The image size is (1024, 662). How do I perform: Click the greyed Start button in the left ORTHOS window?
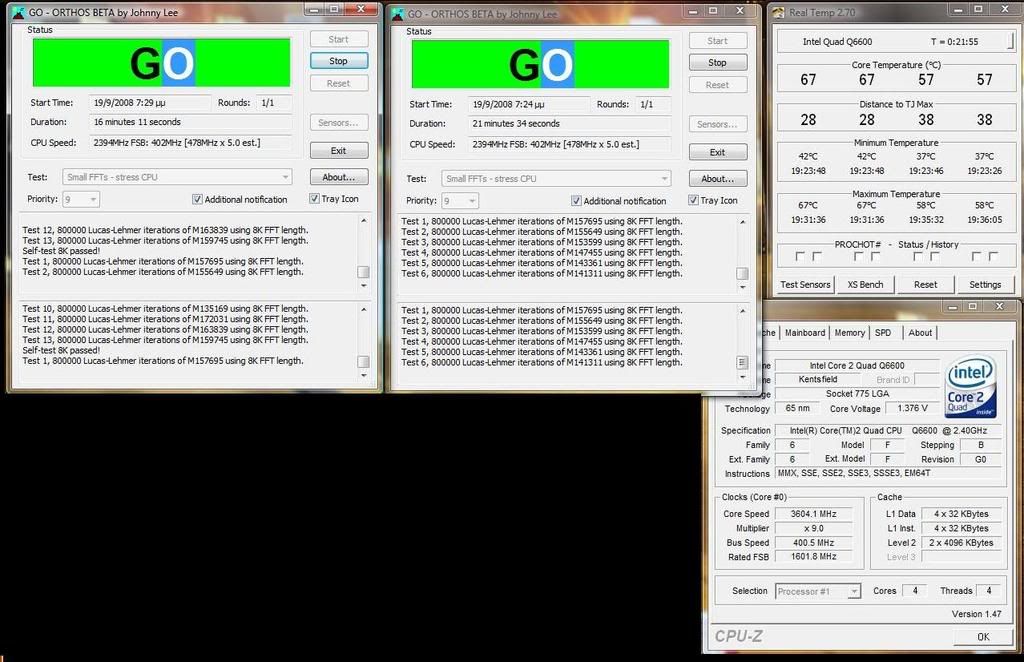pos(338,39)
